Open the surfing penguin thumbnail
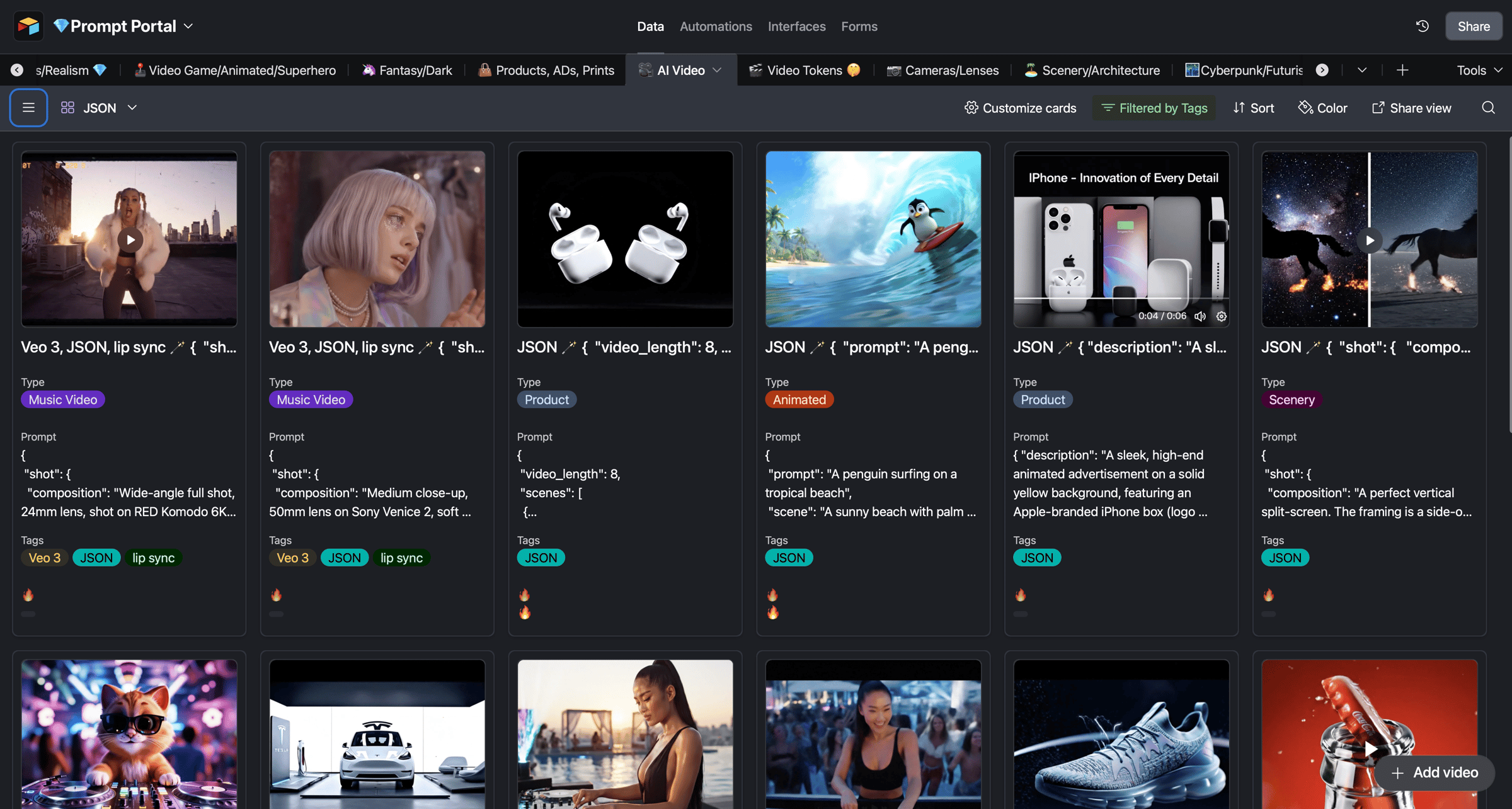This screenshot has width=1512, height=809. pyautogui.click(x=873, y=239)
